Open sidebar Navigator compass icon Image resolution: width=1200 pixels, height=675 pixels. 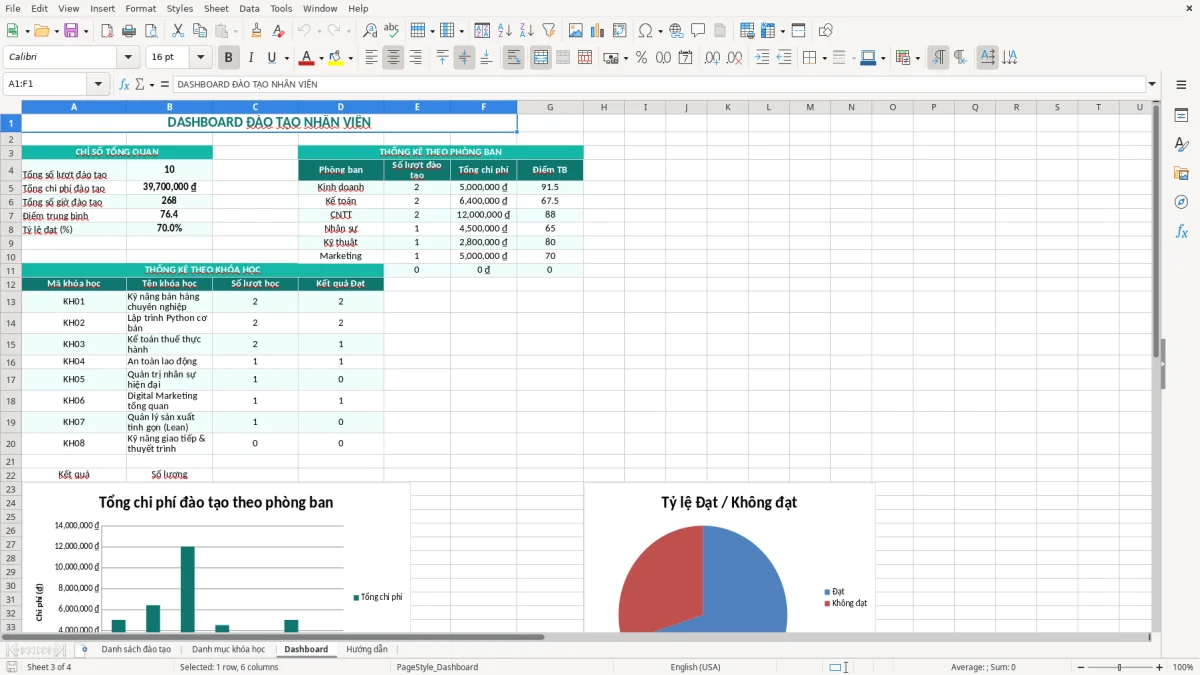coord(1181,202)
